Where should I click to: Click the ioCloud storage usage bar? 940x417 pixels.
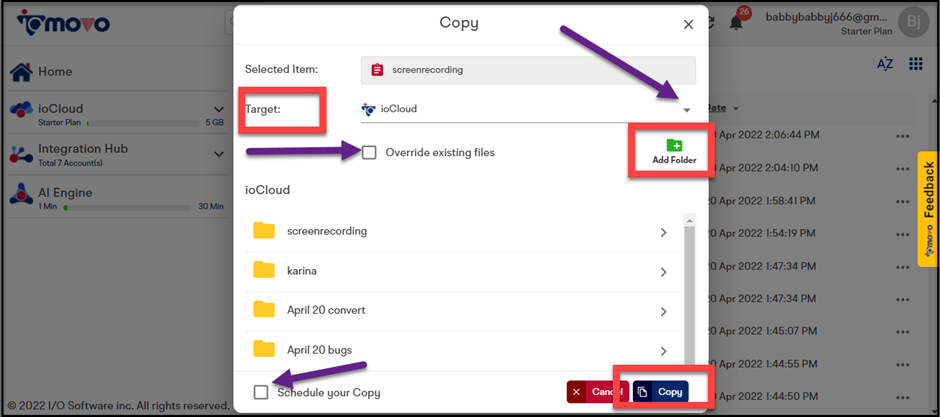[143, 123]
